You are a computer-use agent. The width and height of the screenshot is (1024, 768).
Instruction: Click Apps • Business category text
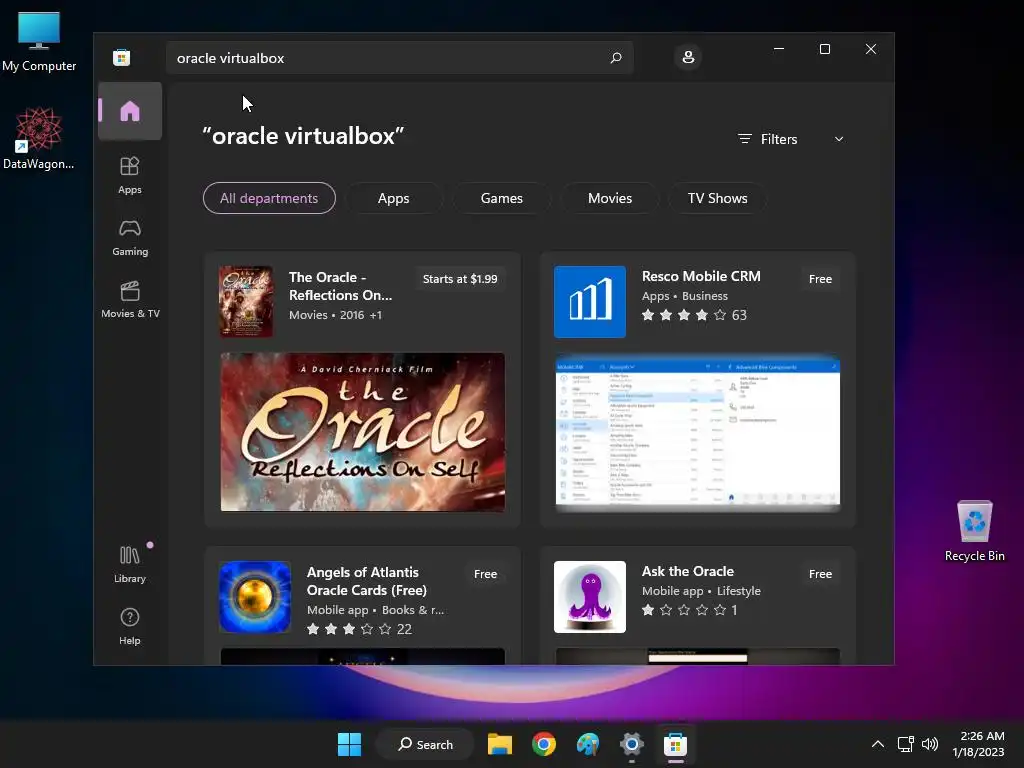coord(684,296)
